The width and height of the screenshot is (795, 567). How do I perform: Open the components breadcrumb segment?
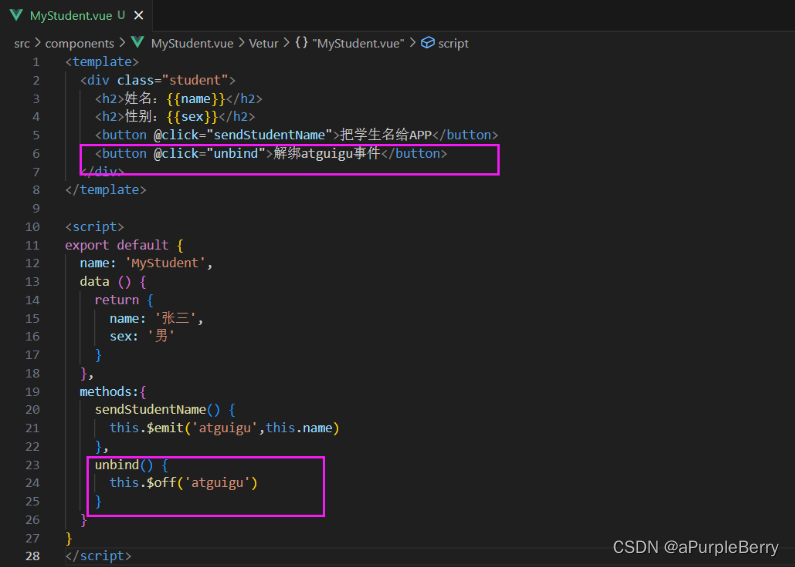pyautogui.click(x=80, y=44)
